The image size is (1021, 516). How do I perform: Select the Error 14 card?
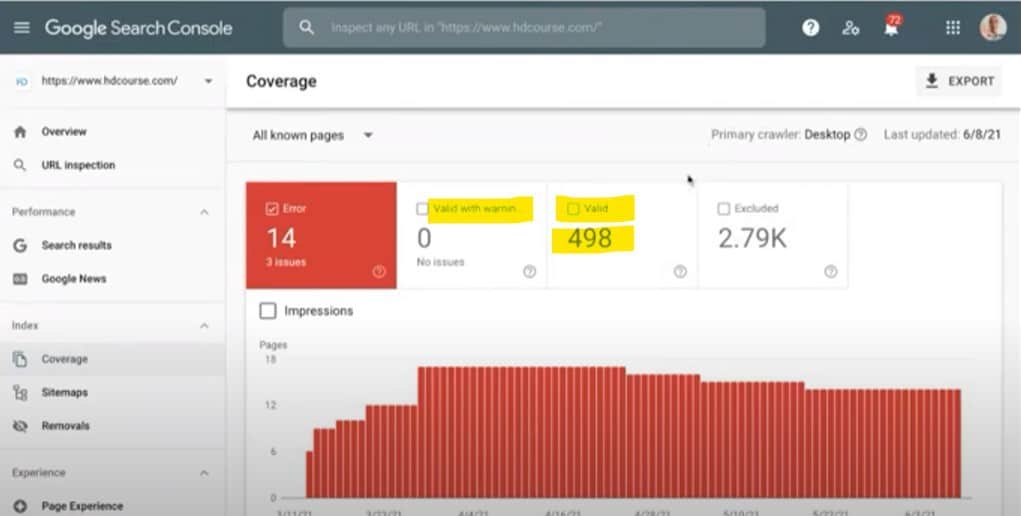coord(321,235)
